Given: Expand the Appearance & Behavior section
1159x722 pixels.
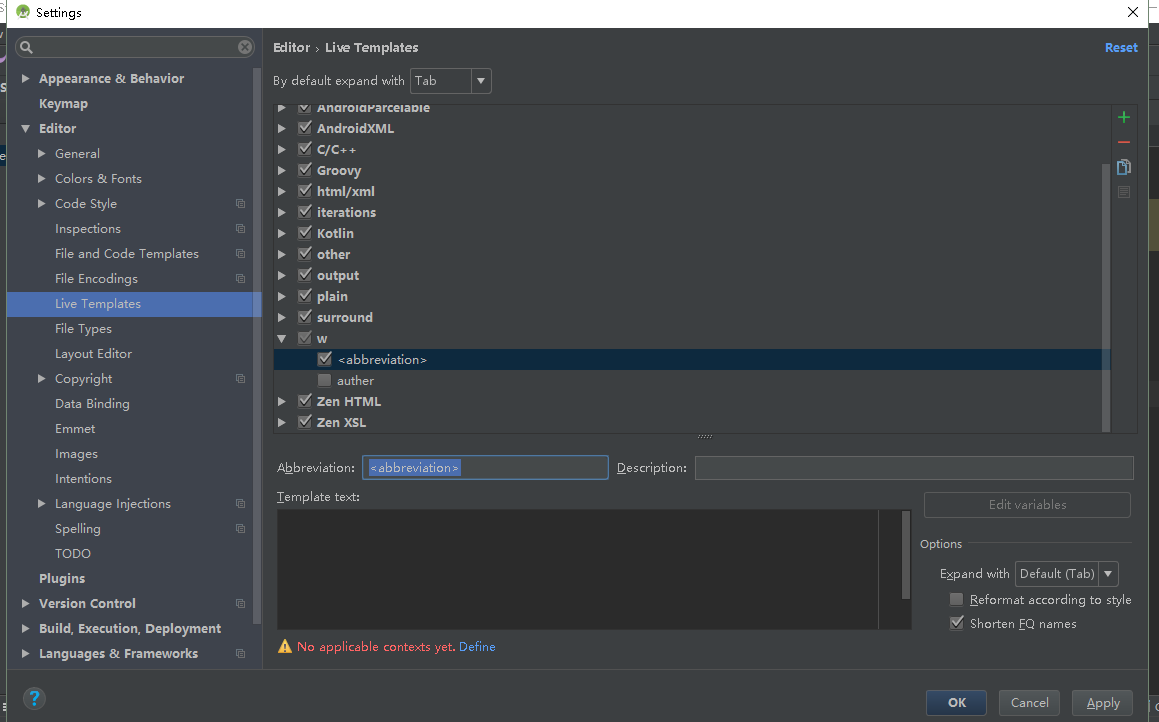Looking at the screenshot, I should pyautogui.click(x=26, y=78).
